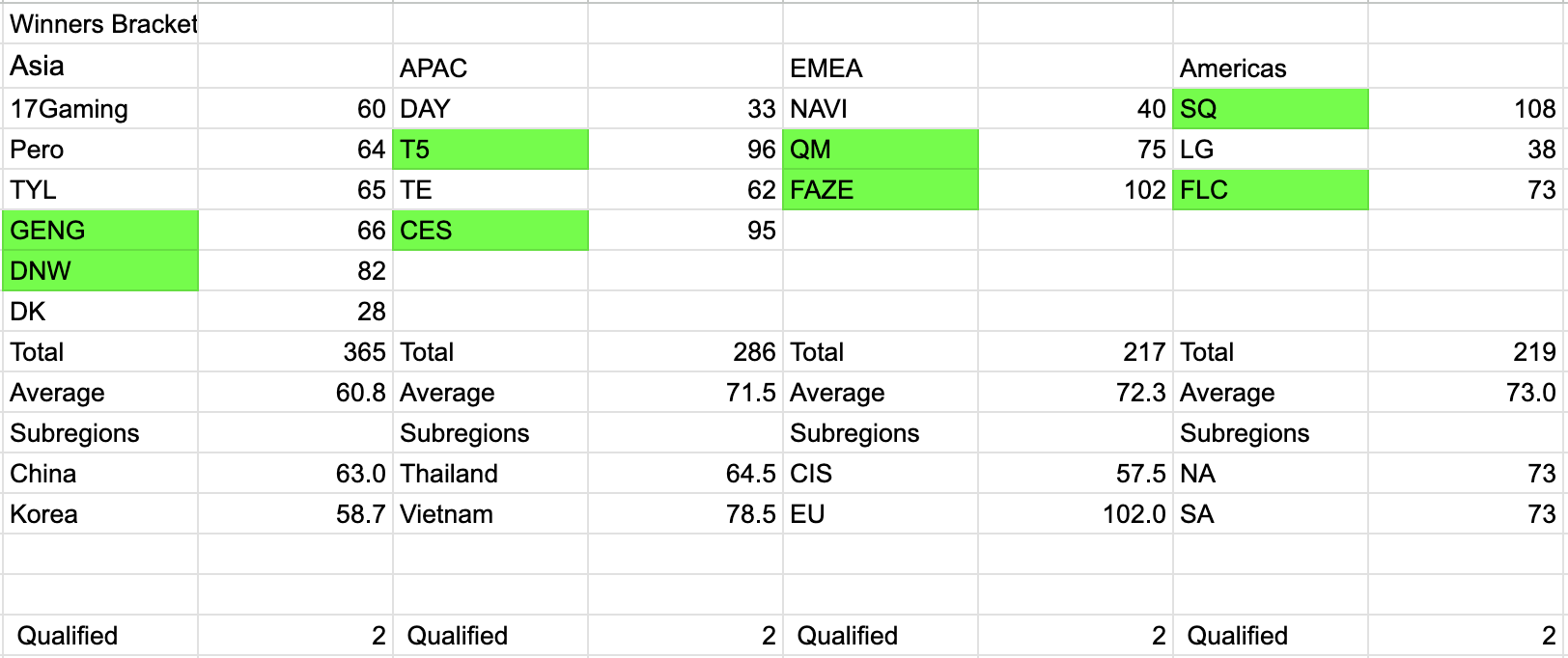
Task: Click the Korea subregion cell
Action: 100,514
